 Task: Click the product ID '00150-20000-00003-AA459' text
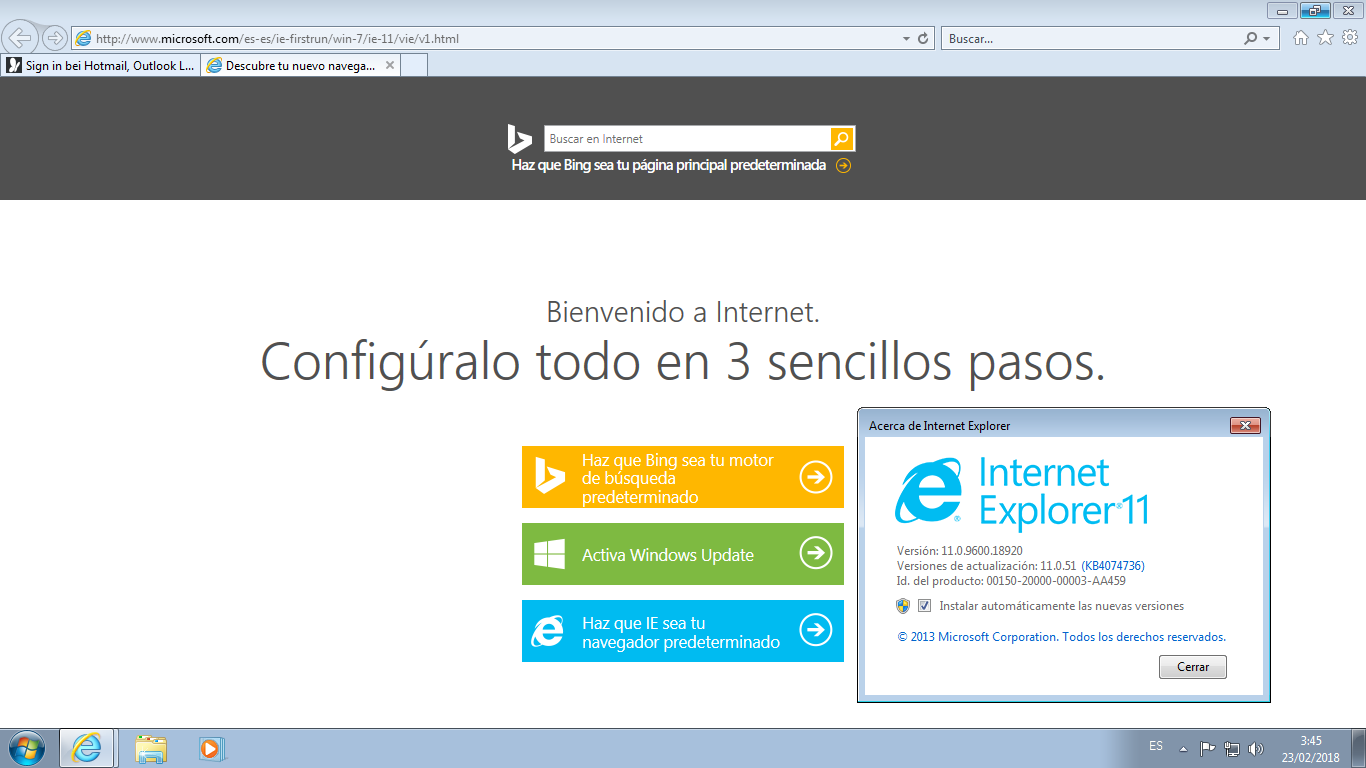[1055, 580]
